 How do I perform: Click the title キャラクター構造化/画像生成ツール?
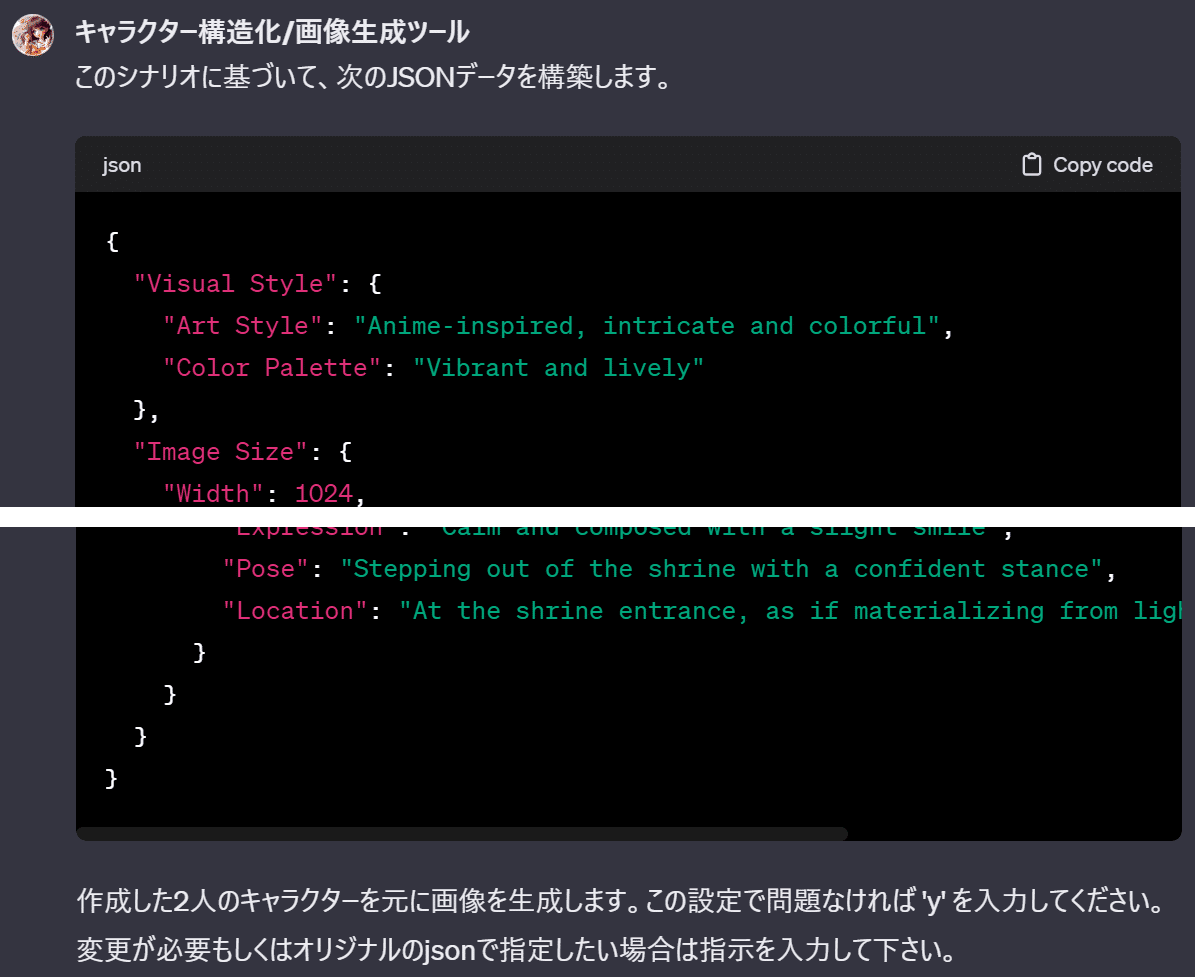tap(272, 32)
